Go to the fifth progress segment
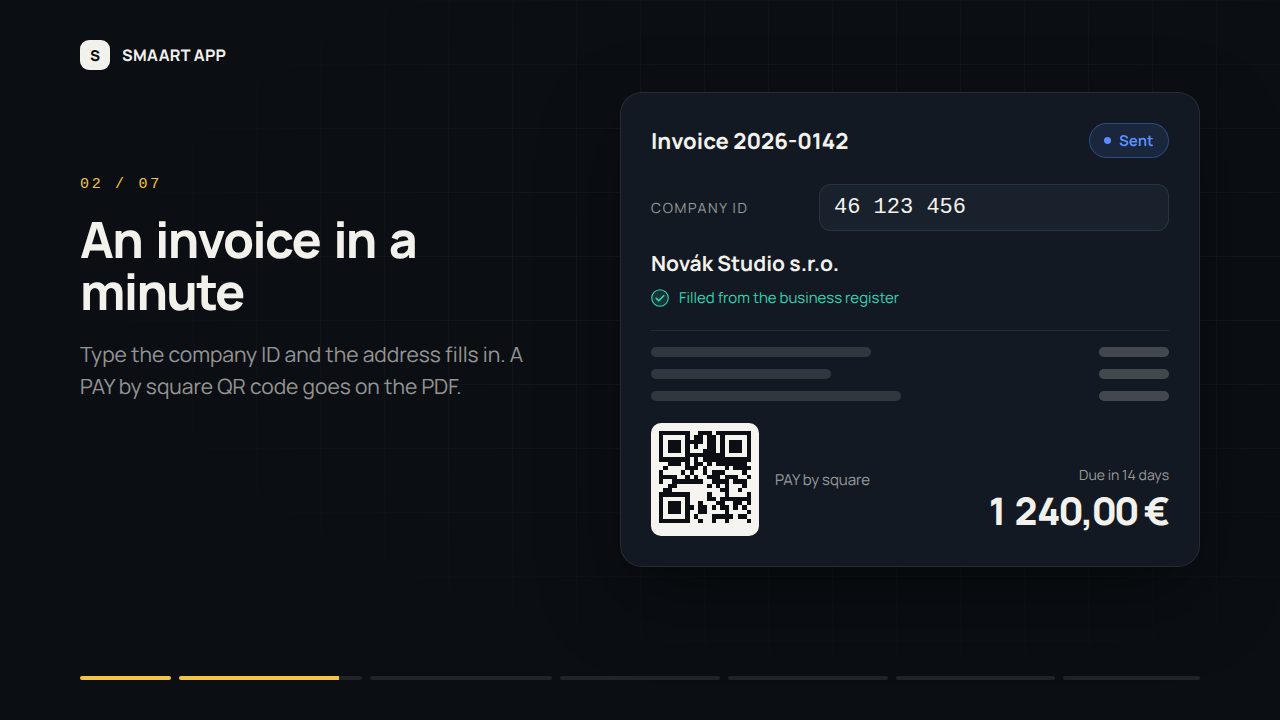Viewport: 1280px width, 720px height. tap(808, 678)
